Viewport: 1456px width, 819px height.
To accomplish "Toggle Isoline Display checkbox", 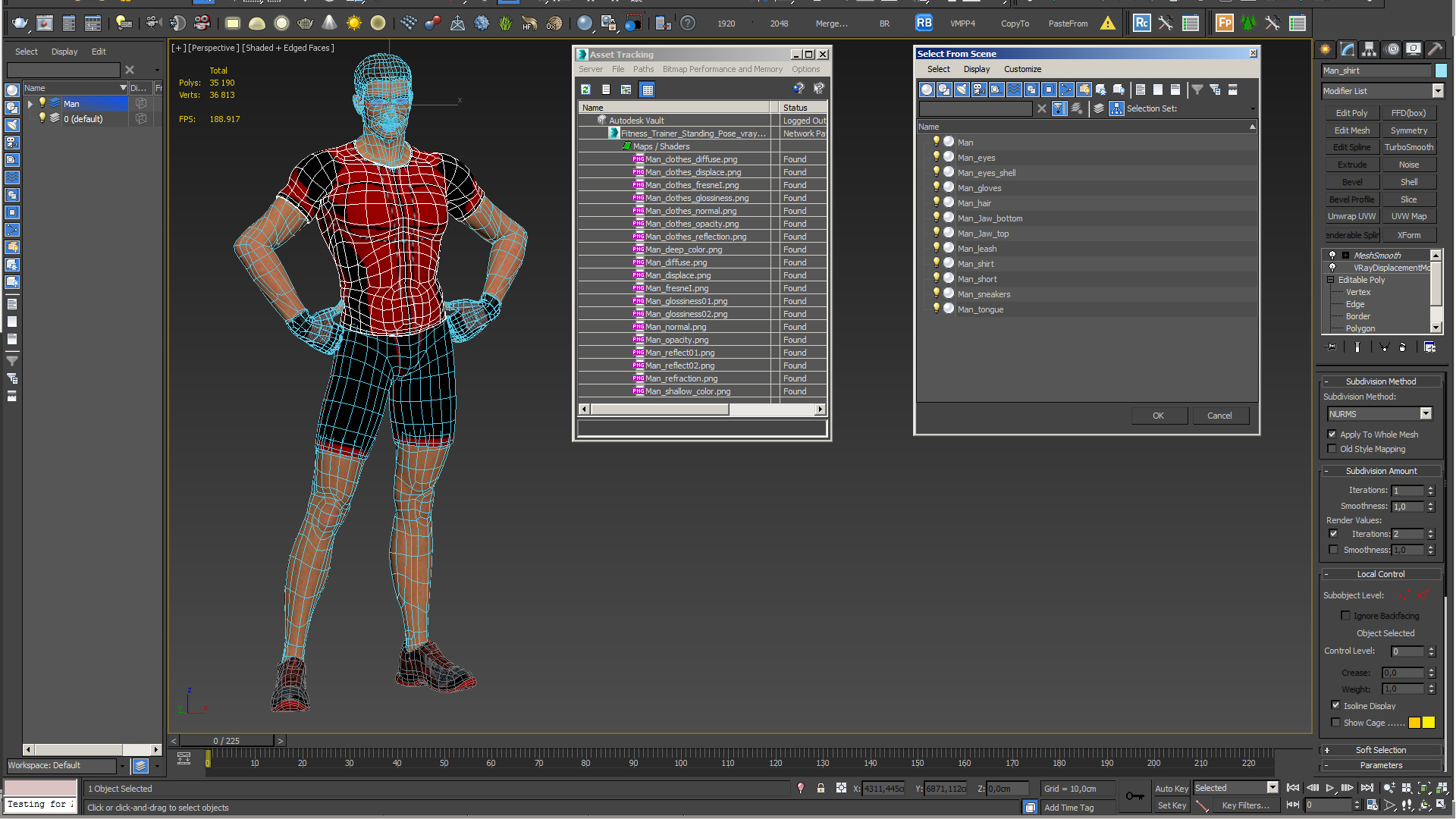I will 1336,705.
